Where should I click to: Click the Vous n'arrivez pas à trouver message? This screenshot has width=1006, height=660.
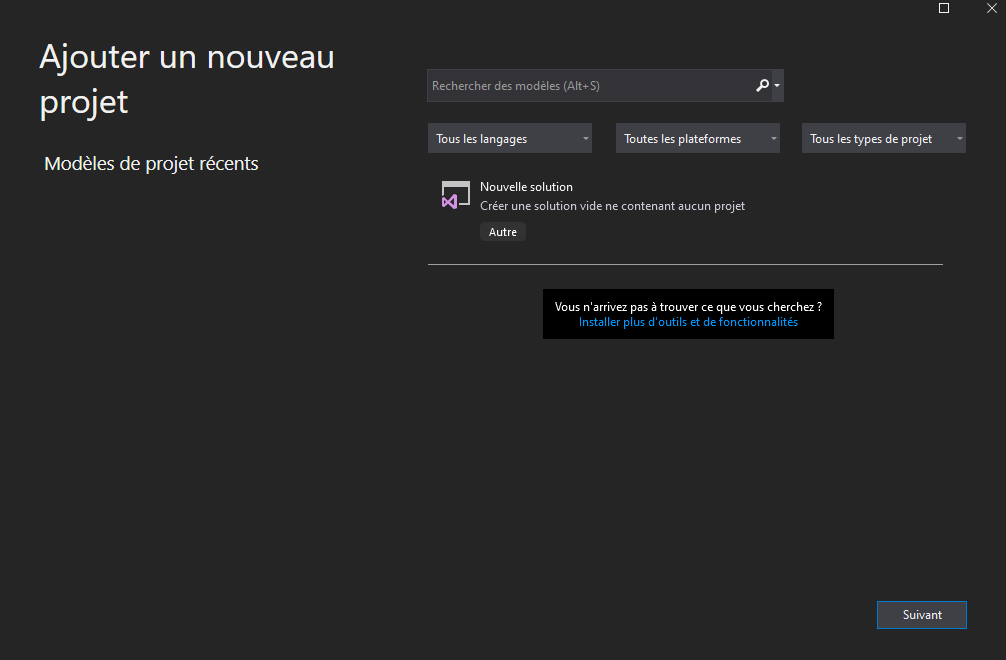688,307
